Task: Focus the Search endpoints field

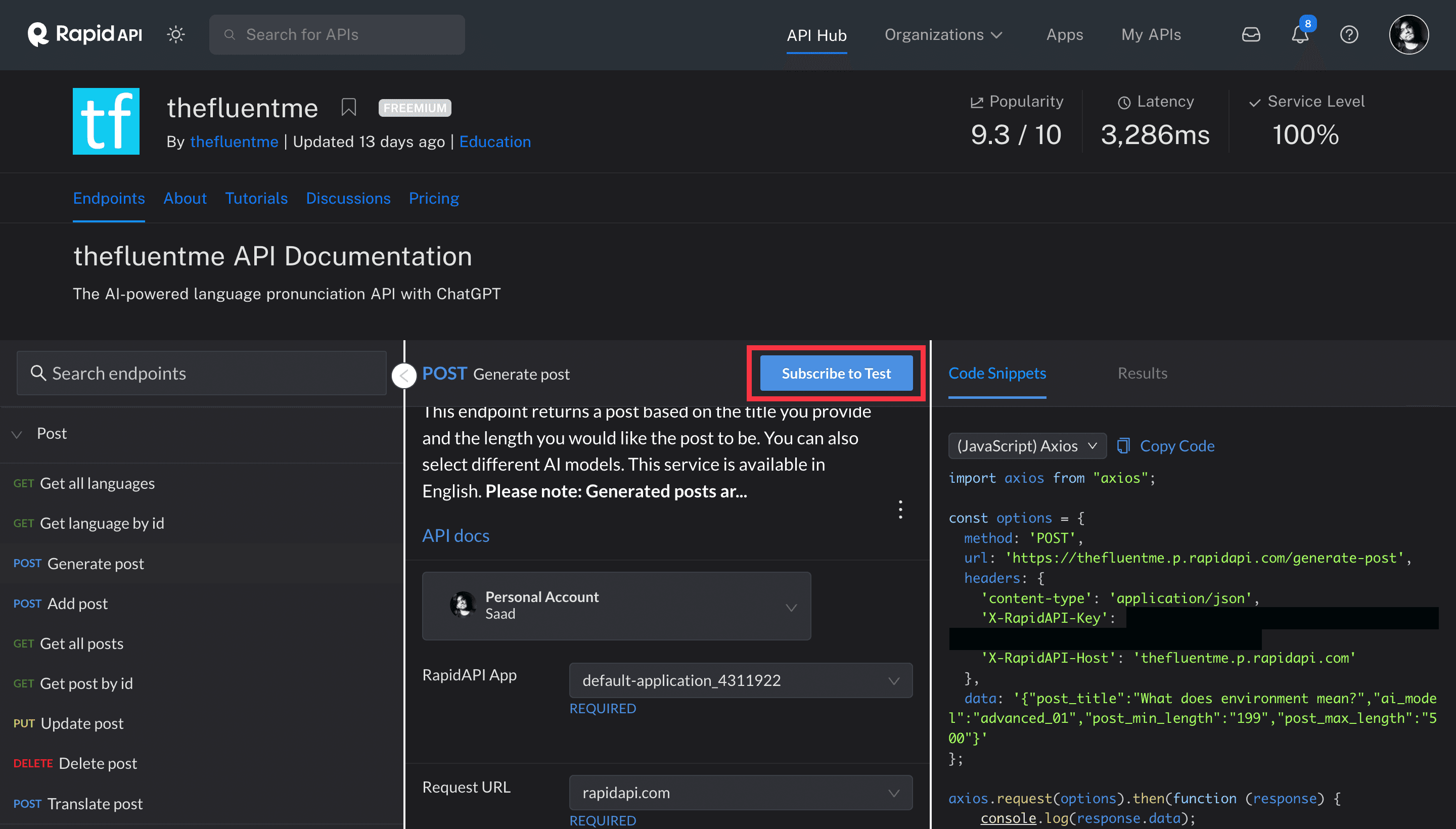Action: [x=202, y=373]
